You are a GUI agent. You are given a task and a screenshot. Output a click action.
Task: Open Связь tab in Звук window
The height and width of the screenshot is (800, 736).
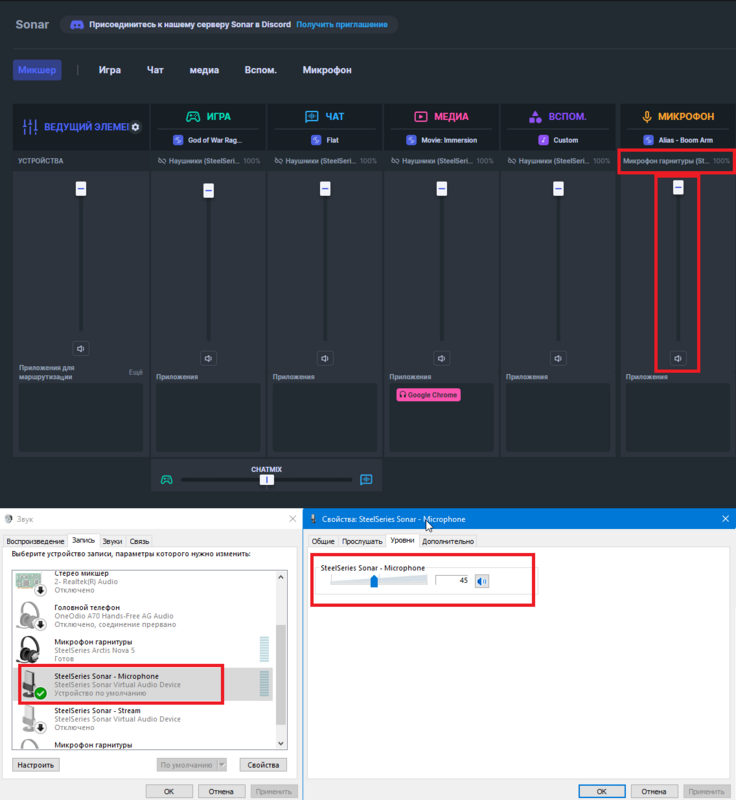139,541
